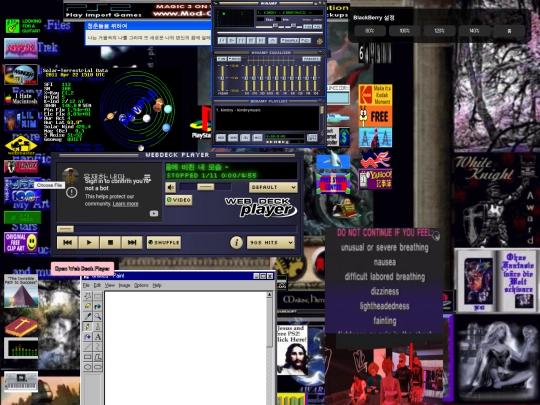Select the Rounded Rectangle tool
Viewport: 540px width, 405px height.
pyautogui.click(x=98, y=367)
